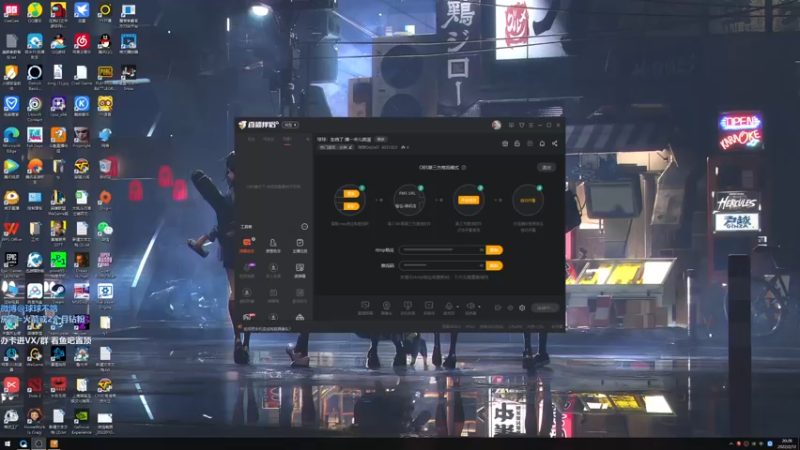Click the message icon beside the avatar
Screen dimensions: 800x450
[x=511, y=125]
